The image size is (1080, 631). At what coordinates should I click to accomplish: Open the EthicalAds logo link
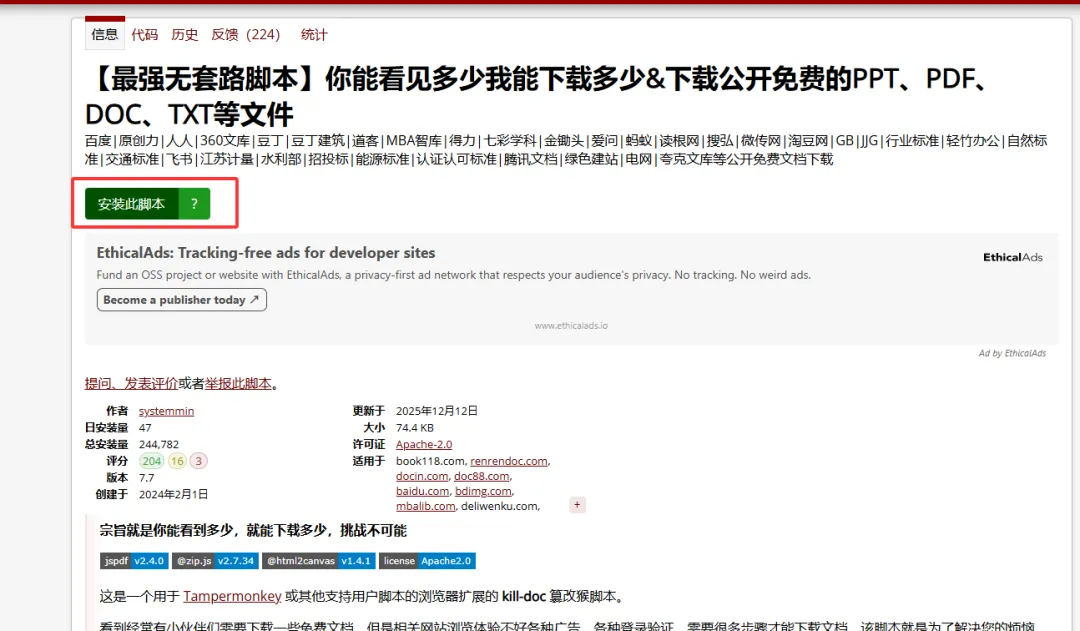click(x=1012, y=257)
